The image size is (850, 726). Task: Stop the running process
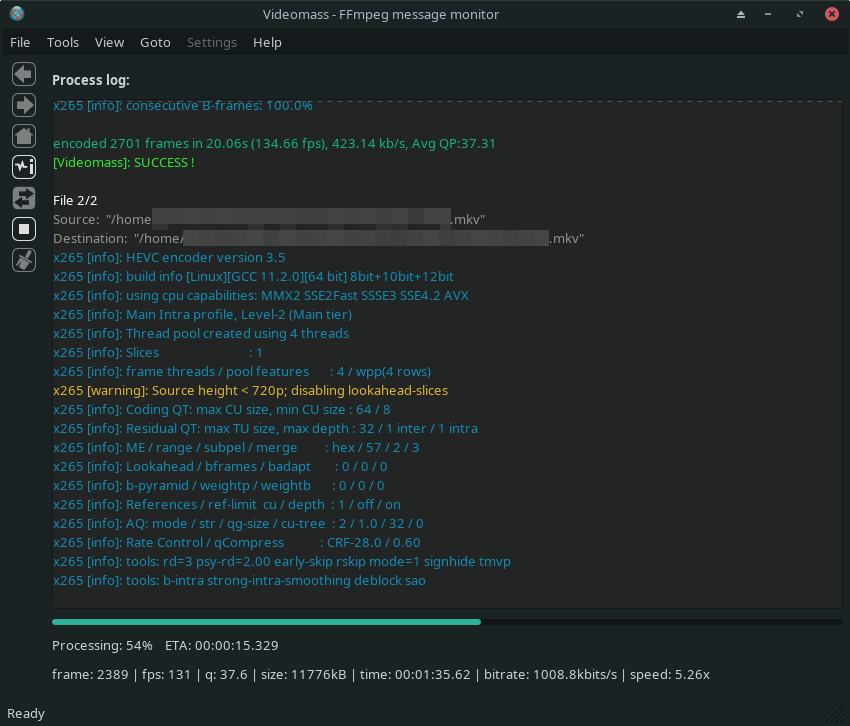pos(24,229)
